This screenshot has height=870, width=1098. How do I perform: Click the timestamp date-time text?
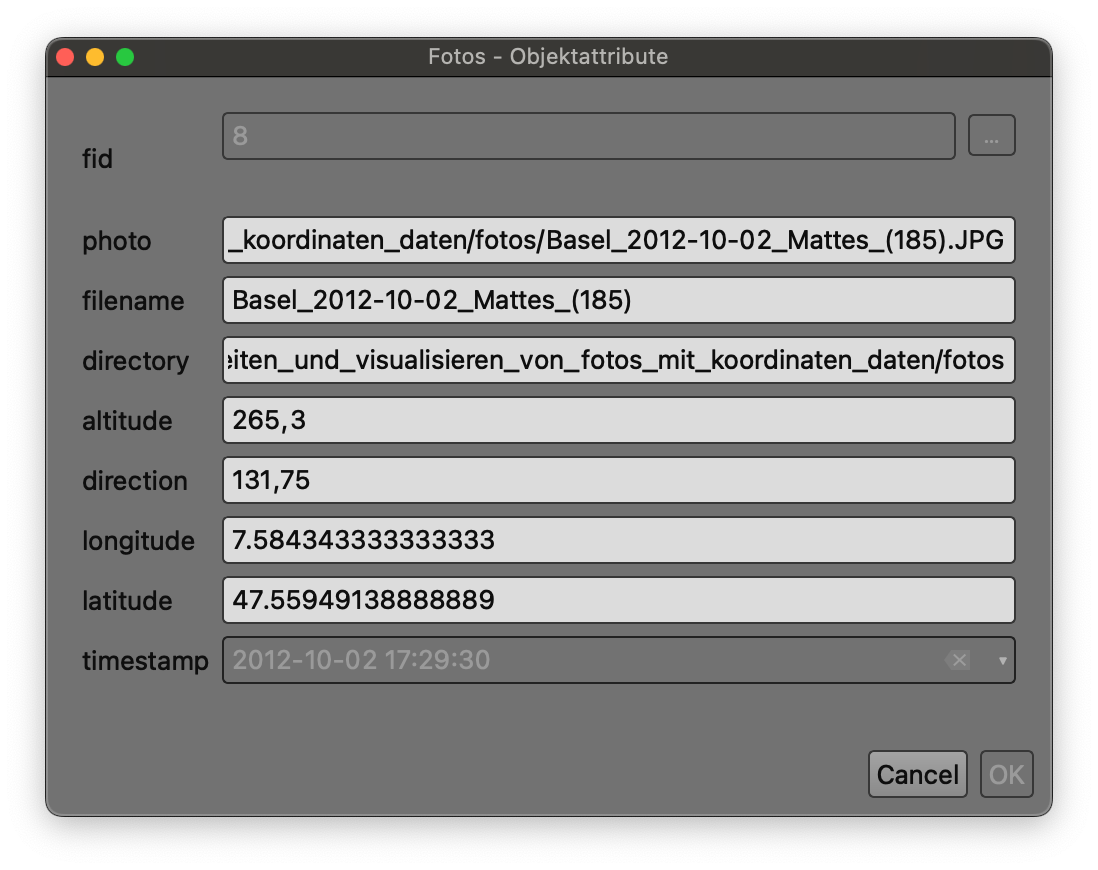click(362, 660)
